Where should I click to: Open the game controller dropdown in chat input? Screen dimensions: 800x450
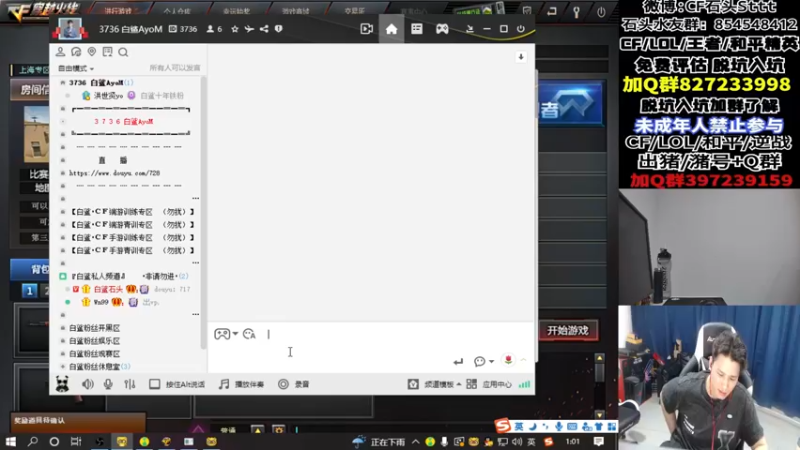point(226,334)
